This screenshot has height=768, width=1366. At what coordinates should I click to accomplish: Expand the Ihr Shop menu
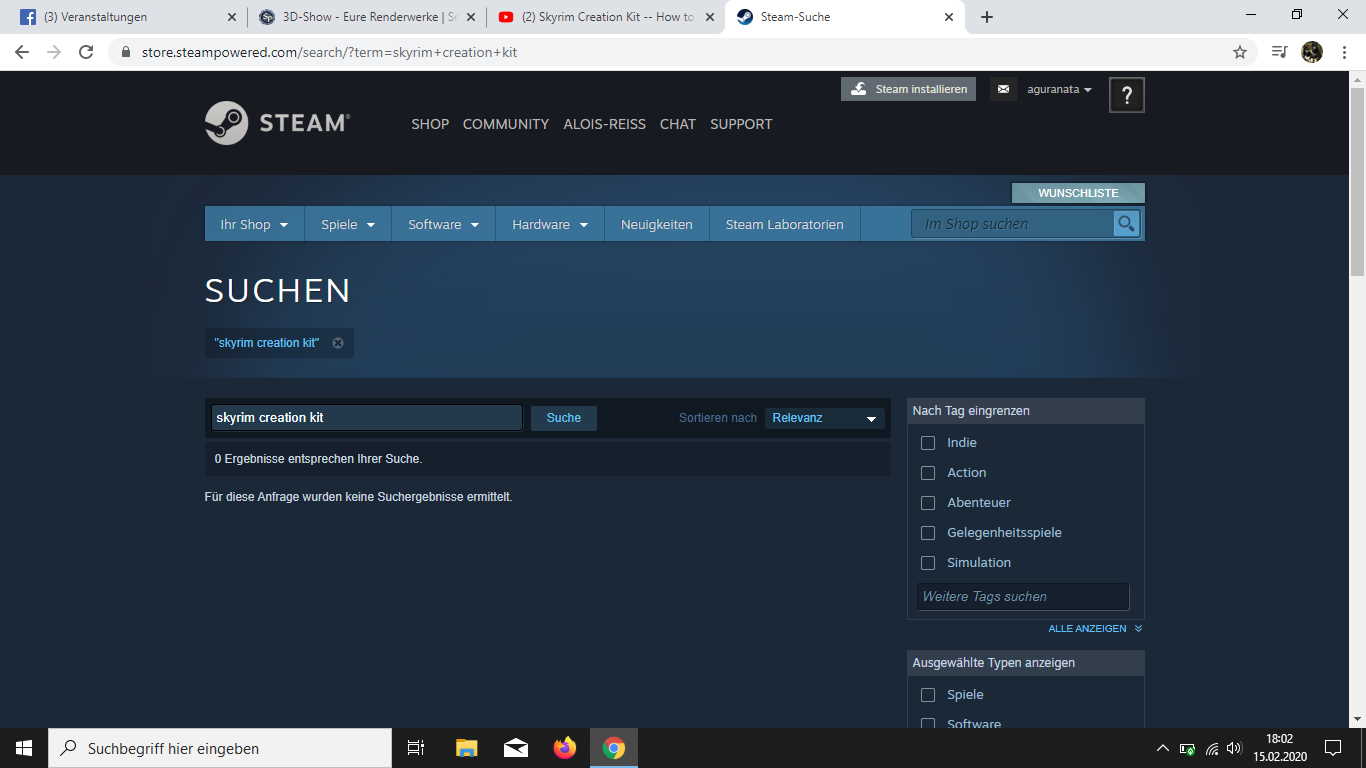coord(254,224)
